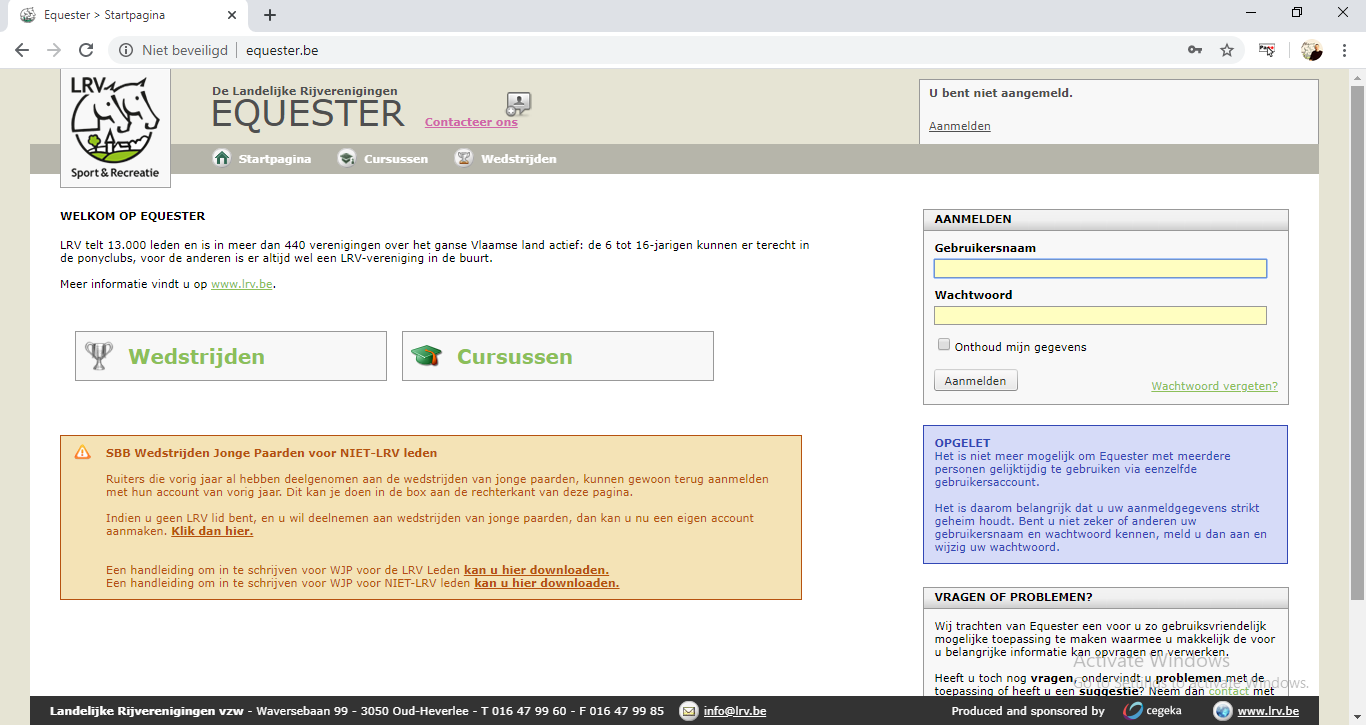Viewport: 1366px width, 725px height.
Task: Click the Klik dan hier. link
Action: coord(212,531)
